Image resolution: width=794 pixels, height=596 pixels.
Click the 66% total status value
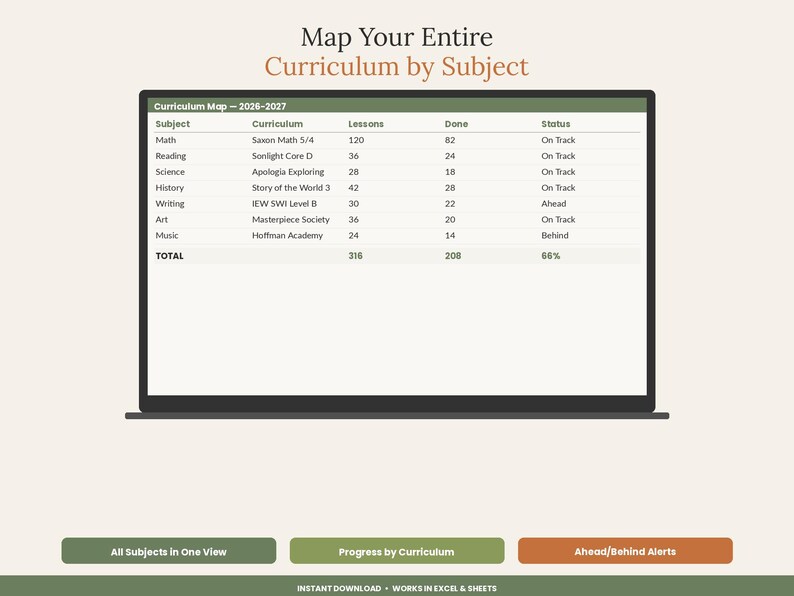coord(550,256)
